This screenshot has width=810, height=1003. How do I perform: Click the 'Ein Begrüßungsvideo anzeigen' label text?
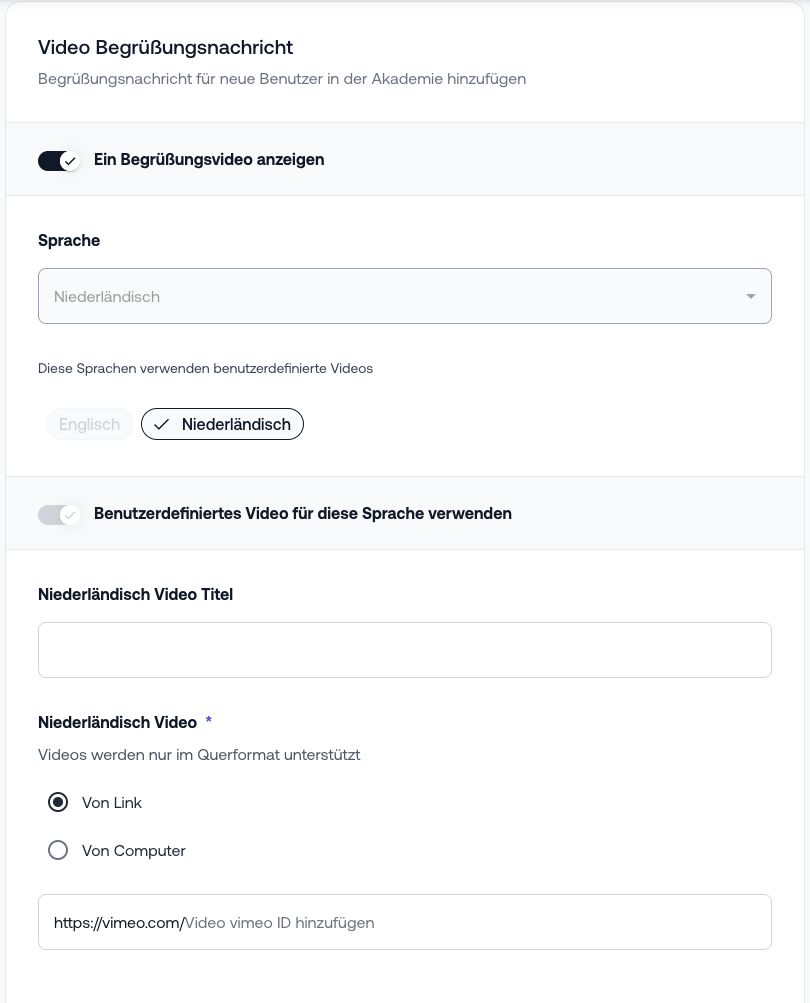pos(209,160)
